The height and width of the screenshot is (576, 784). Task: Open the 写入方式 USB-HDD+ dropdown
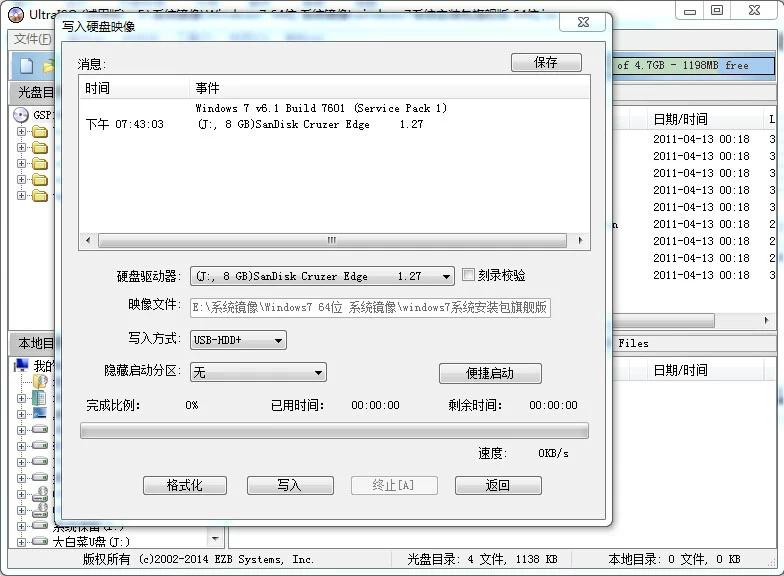pos(238,340)
